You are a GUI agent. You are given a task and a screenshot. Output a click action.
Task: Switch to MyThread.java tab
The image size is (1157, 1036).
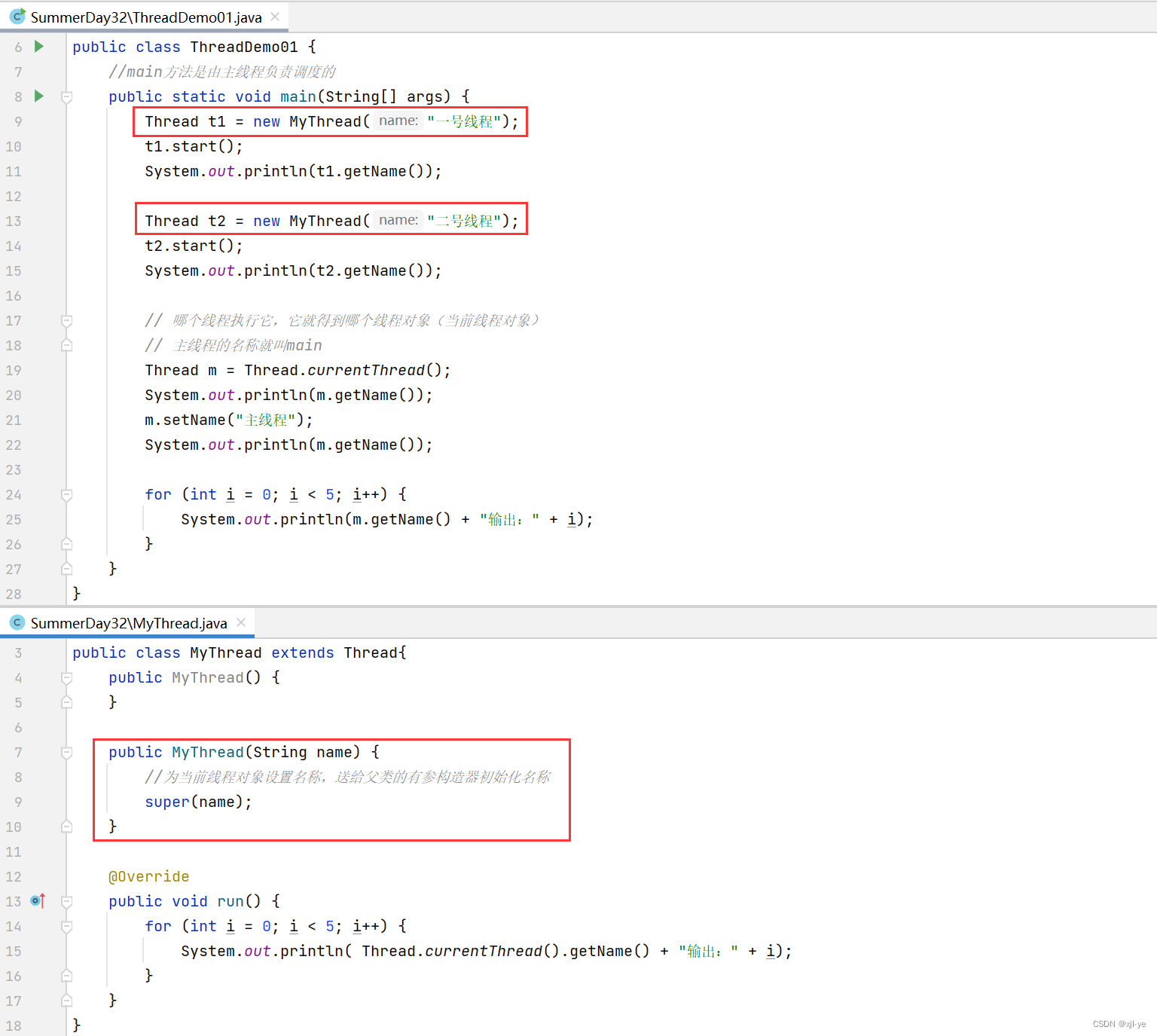[x=129, y=623]
